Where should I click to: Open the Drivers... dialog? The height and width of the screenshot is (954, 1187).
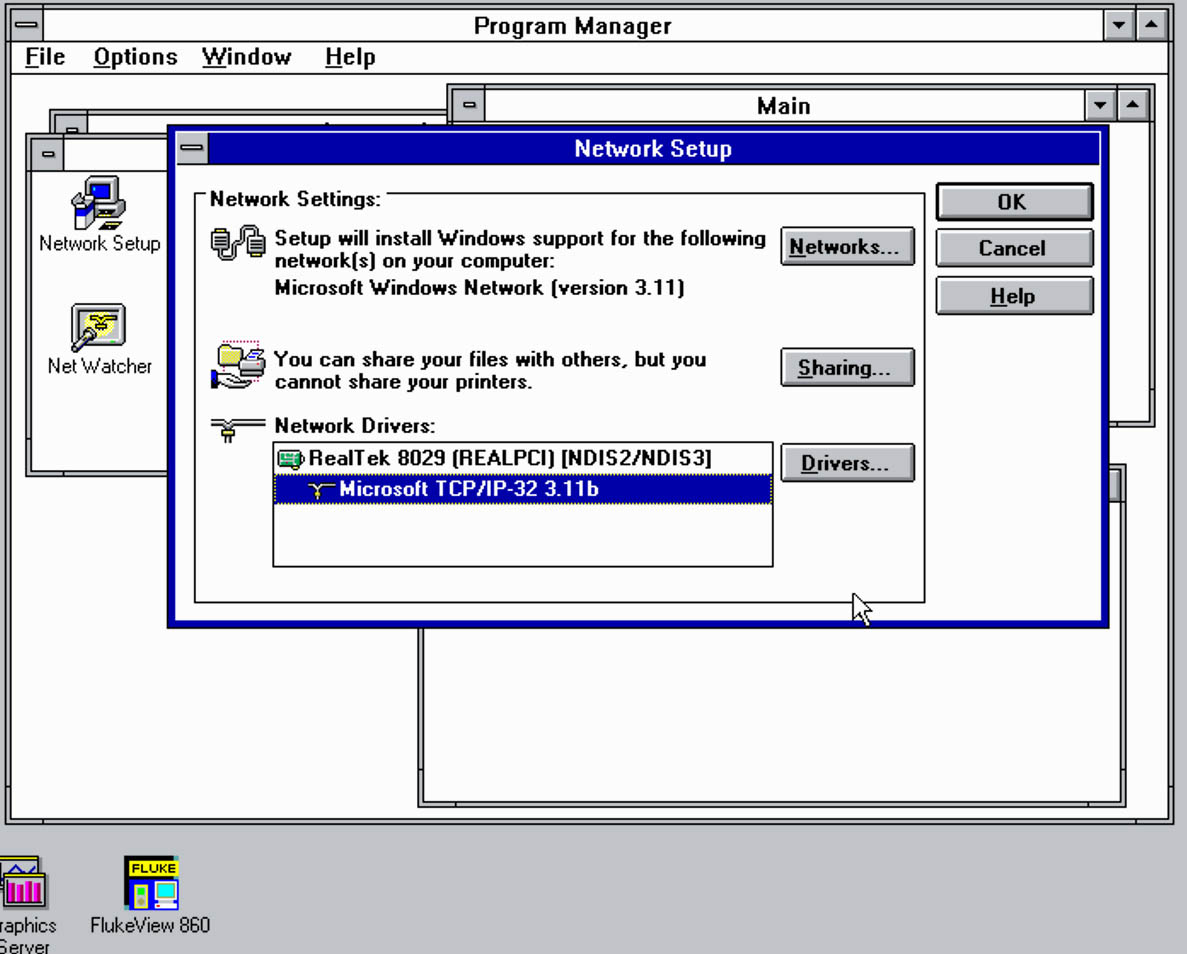847,463
